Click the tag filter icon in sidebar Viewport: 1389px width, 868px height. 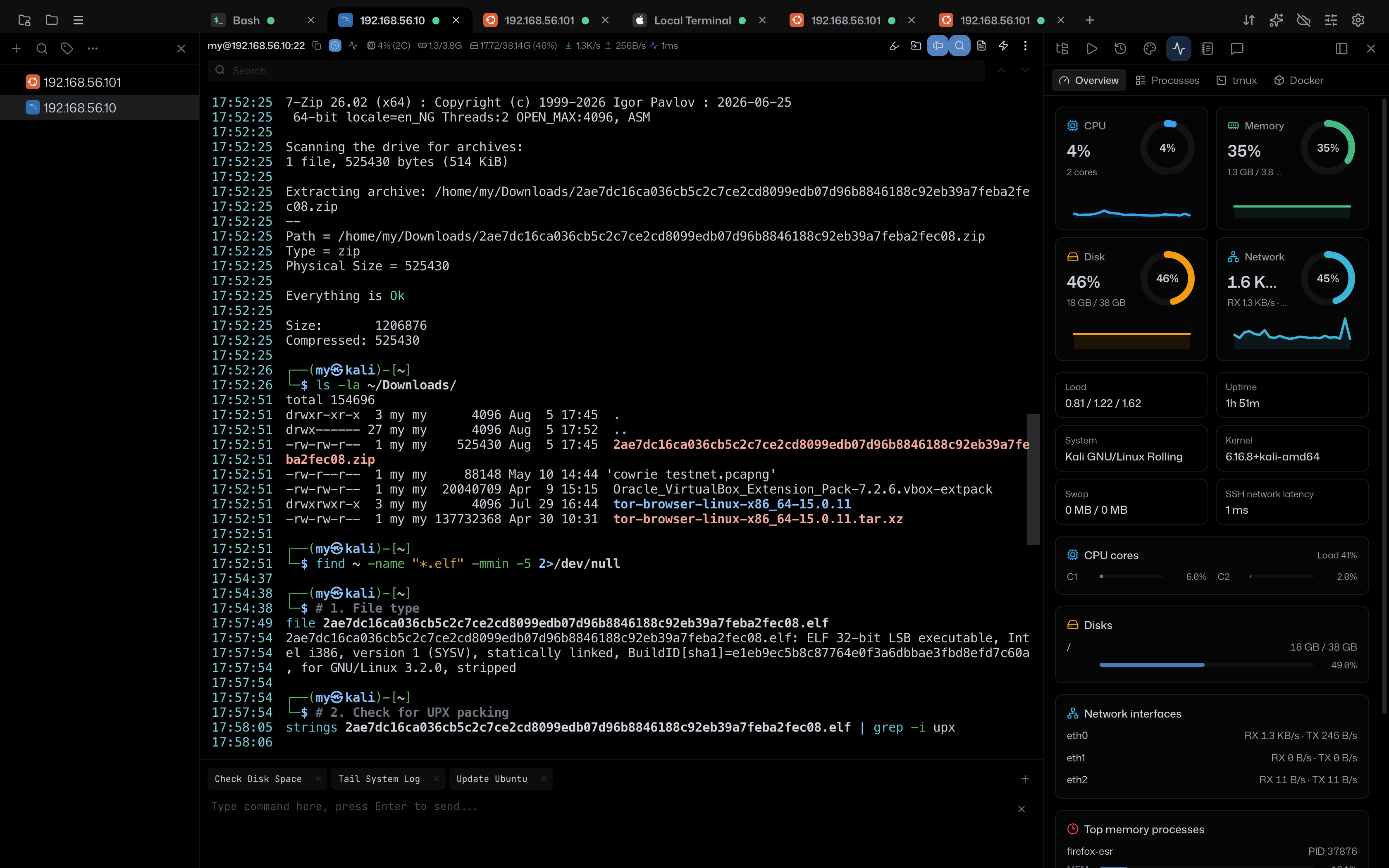(x=67, y=49)
